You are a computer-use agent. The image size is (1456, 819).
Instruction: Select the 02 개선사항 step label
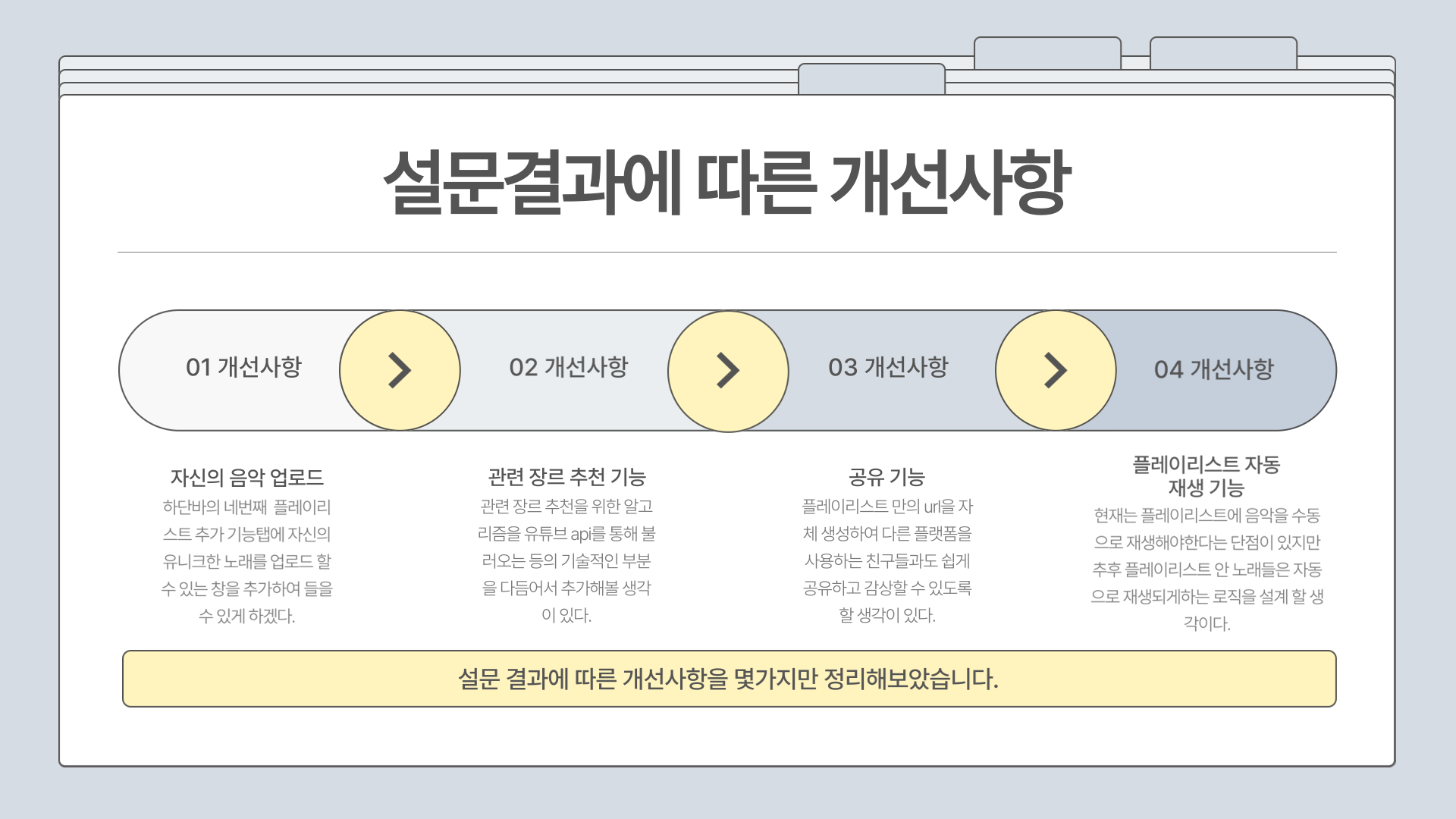coord(569,367)
